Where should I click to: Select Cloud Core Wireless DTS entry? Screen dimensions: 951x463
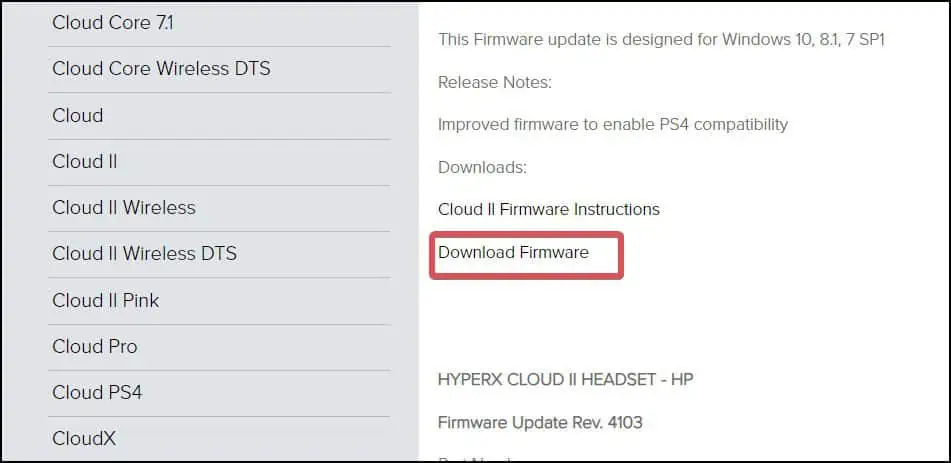coord(161,69)
